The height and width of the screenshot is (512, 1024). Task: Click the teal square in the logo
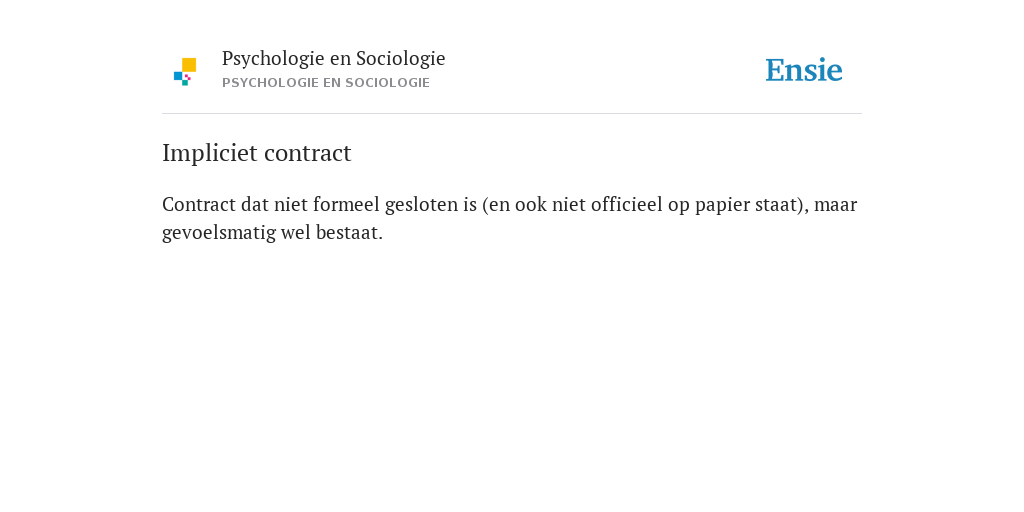coord(185,83)
